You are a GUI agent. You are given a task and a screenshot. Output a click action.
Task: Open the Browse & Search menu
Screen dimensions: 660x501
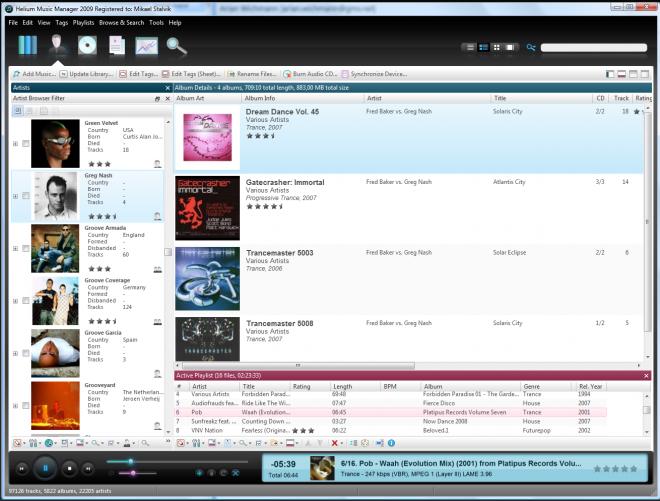point(122,23)
